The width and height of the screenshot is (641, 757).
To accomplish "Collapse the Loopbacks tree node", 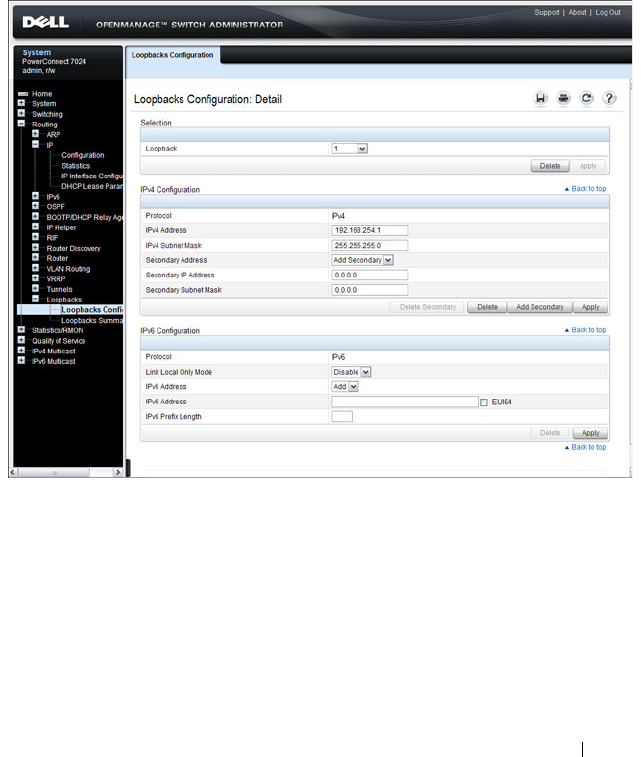I will pos(35,299).
